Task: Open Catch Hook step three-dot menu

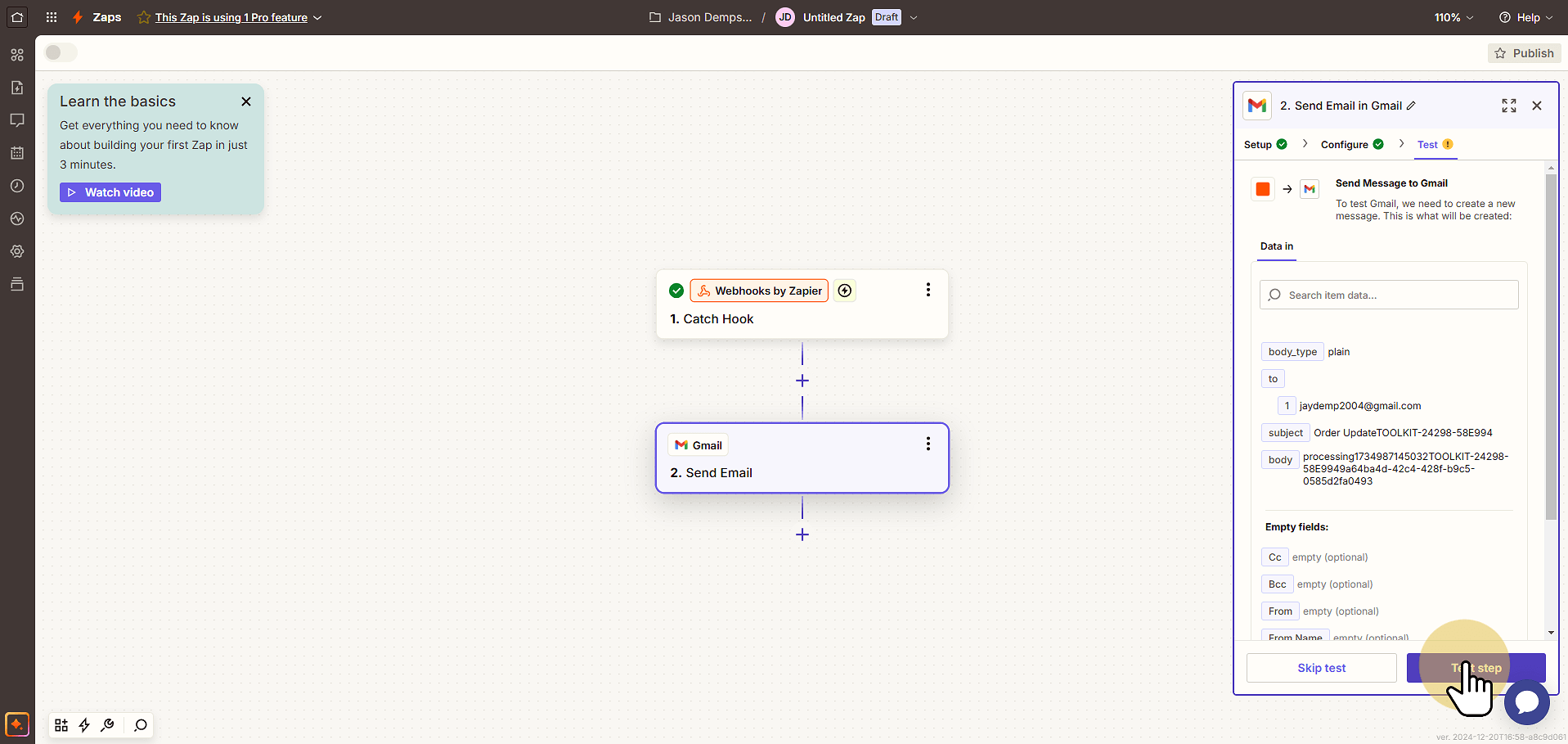Action: pyautogui.click(x=928, y=290)
